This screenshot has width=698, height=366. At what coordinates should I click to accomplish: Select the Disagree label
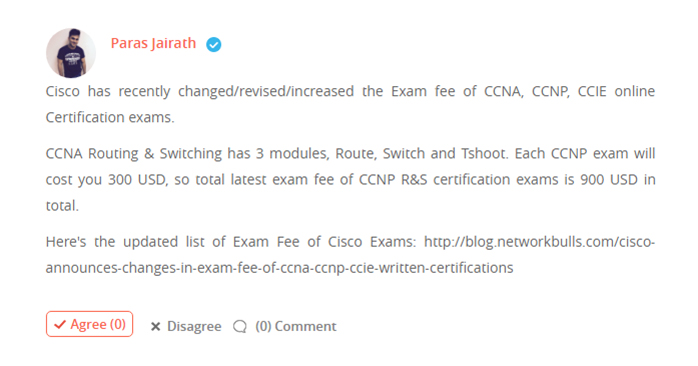point(194,326)
